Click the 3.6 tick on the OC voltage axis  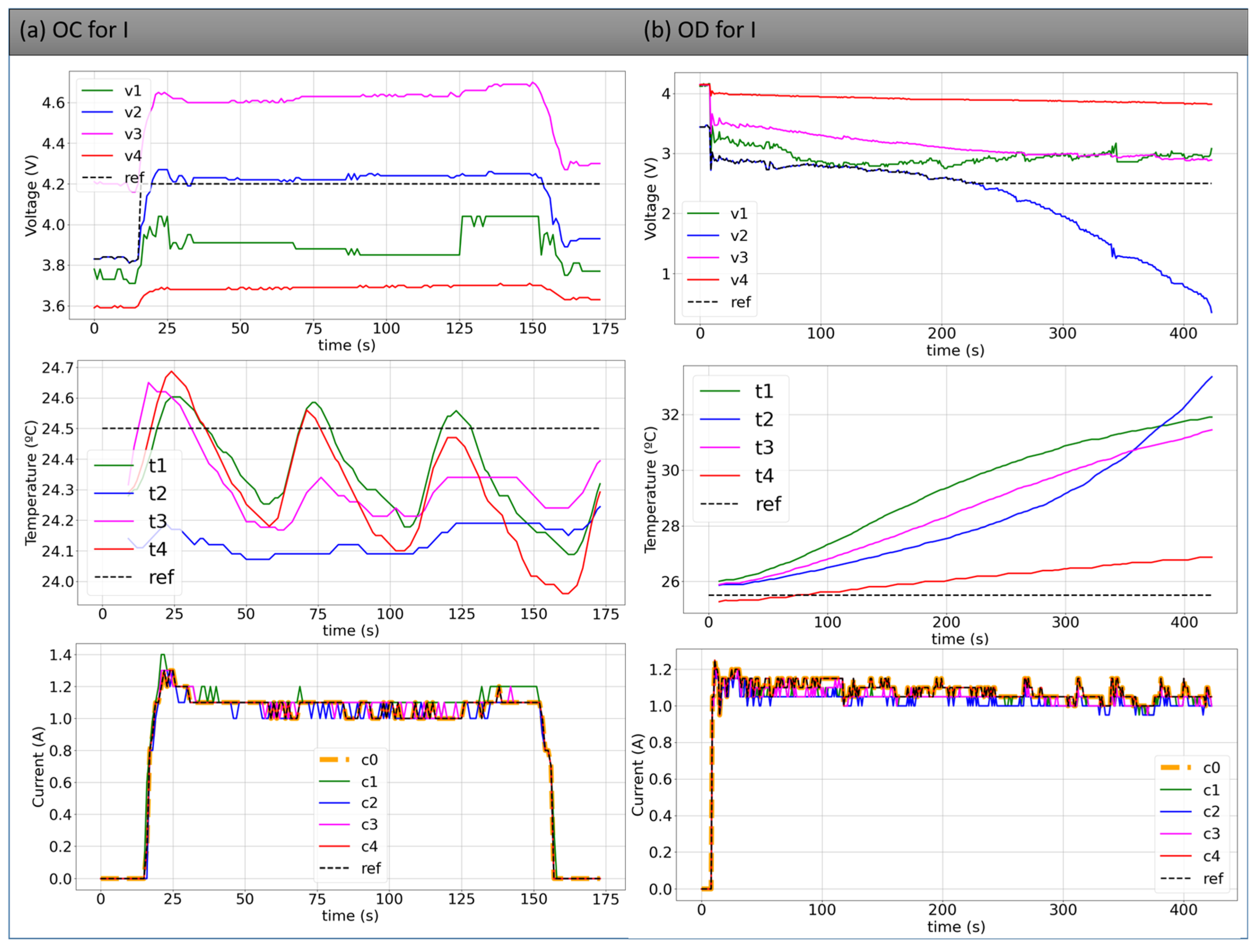click(x=53, y=306)
